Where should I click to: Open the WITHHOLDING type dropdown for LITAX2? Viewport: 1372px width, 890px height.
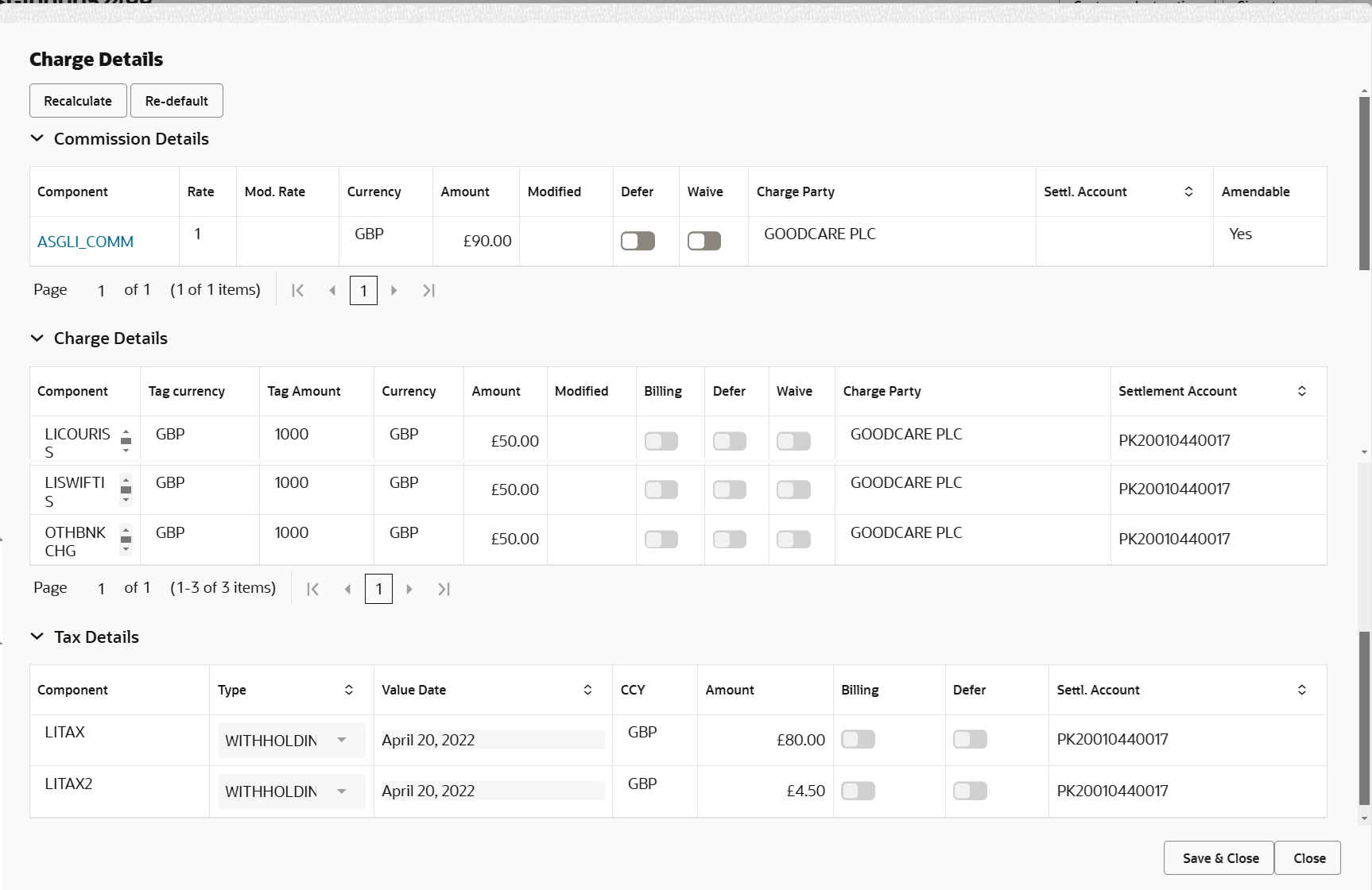(x=342, y=791)
